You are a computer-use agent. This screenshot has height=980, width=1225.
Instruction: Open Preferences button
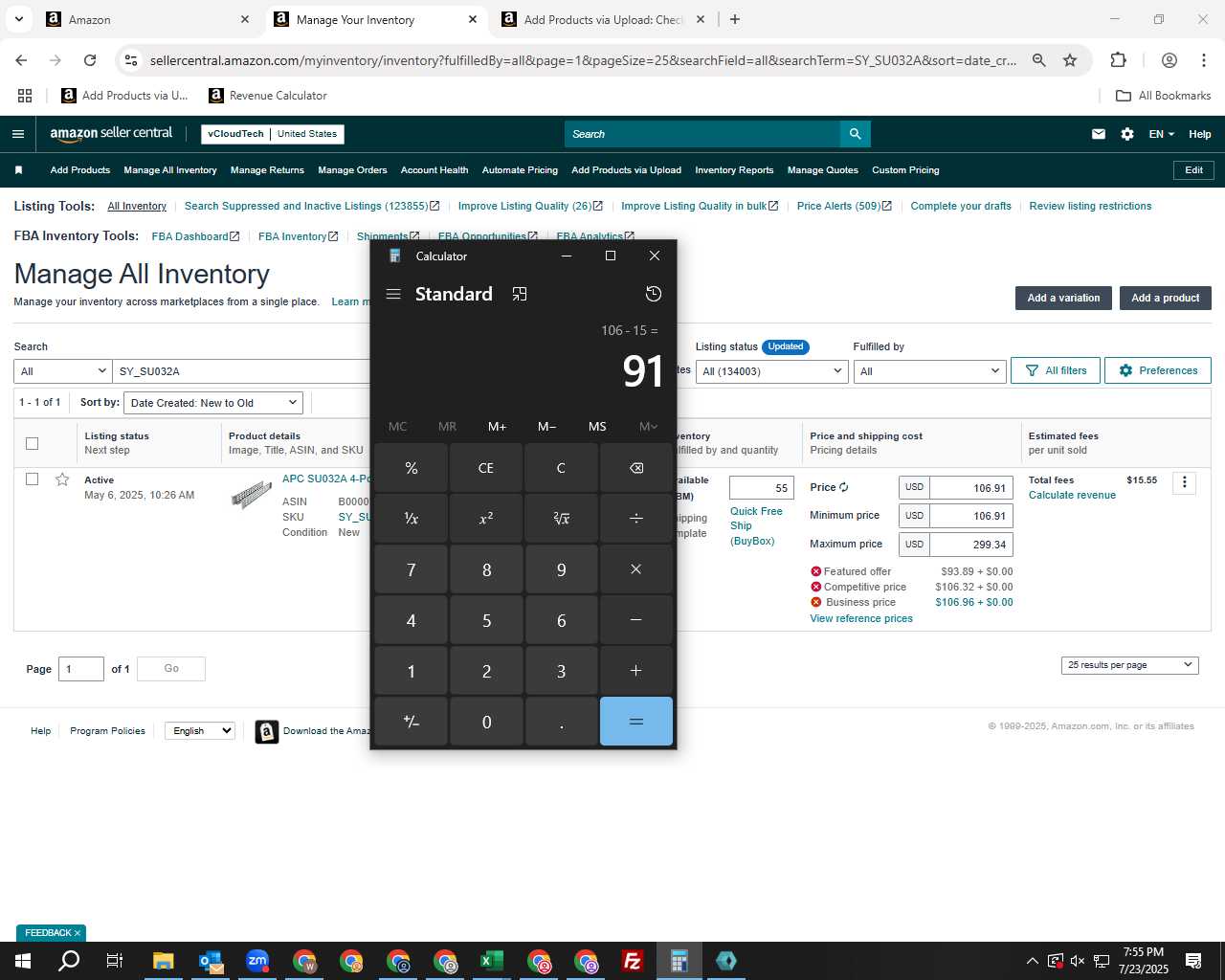[x=1158, y=370]
